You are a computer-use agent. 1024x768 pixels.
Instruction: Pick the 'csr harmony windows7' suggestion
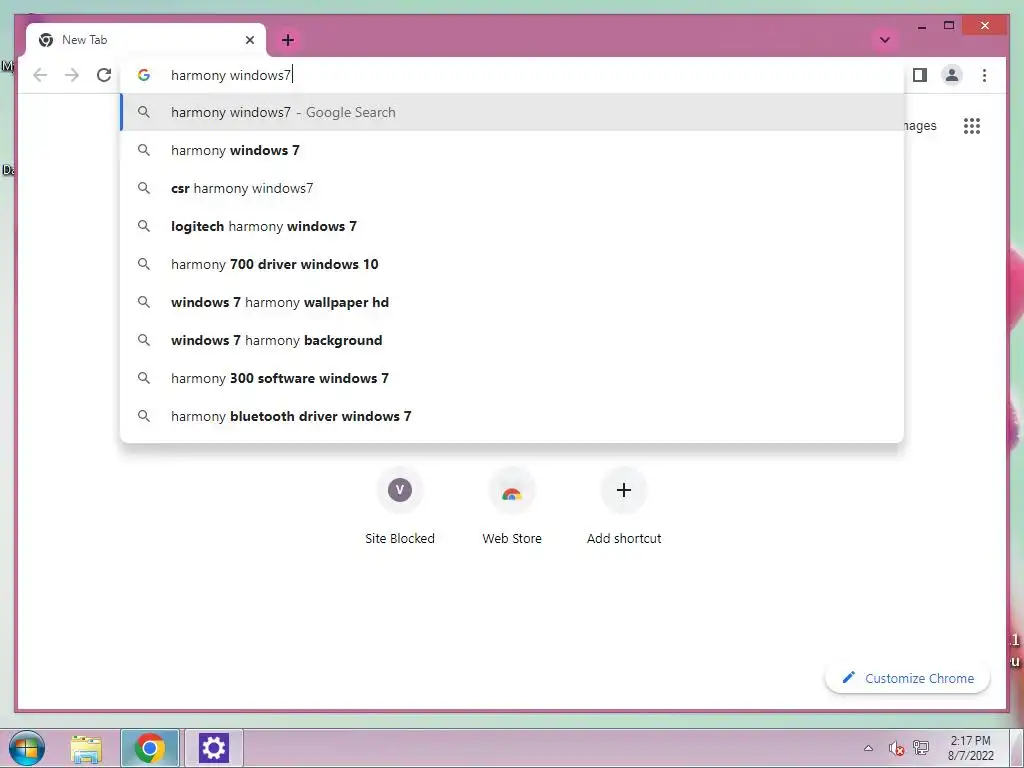[512, 188]
